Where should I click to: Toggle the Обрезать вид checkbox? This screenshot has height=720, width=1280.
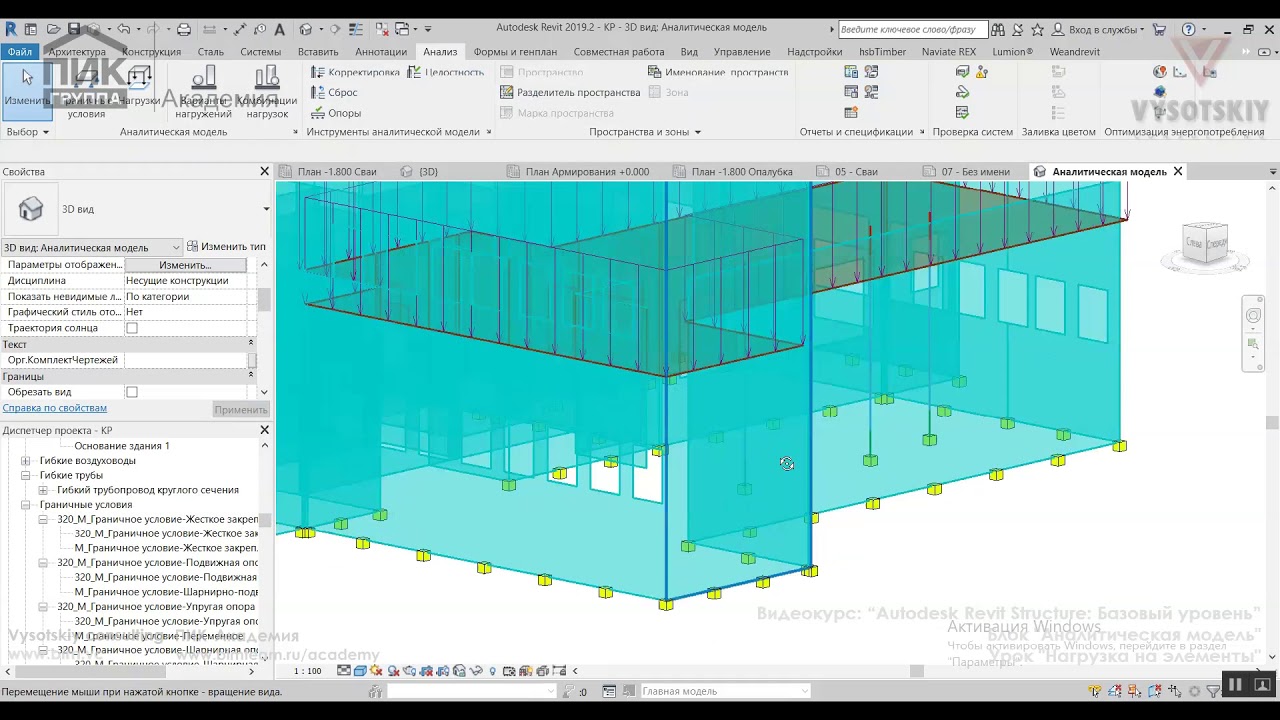pos(131,392)
